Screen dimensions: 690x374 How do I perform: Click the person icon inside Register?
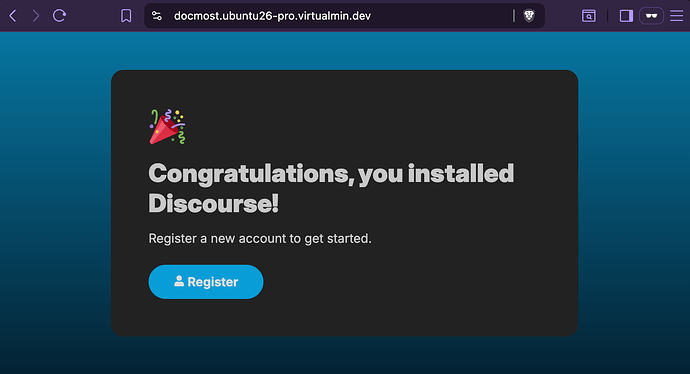(179, 281)
